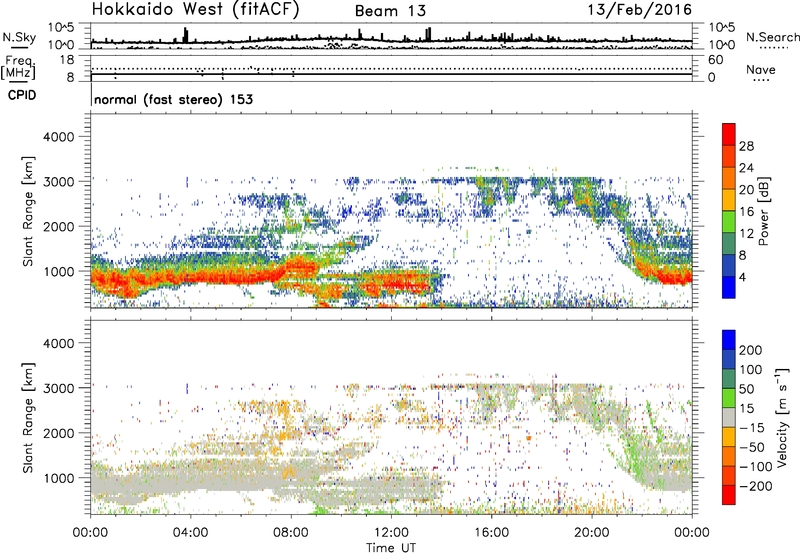Select the 'Power [dB]' colorbar title
This screenshot has width=800, height=554.
click(x=763, y=211)
